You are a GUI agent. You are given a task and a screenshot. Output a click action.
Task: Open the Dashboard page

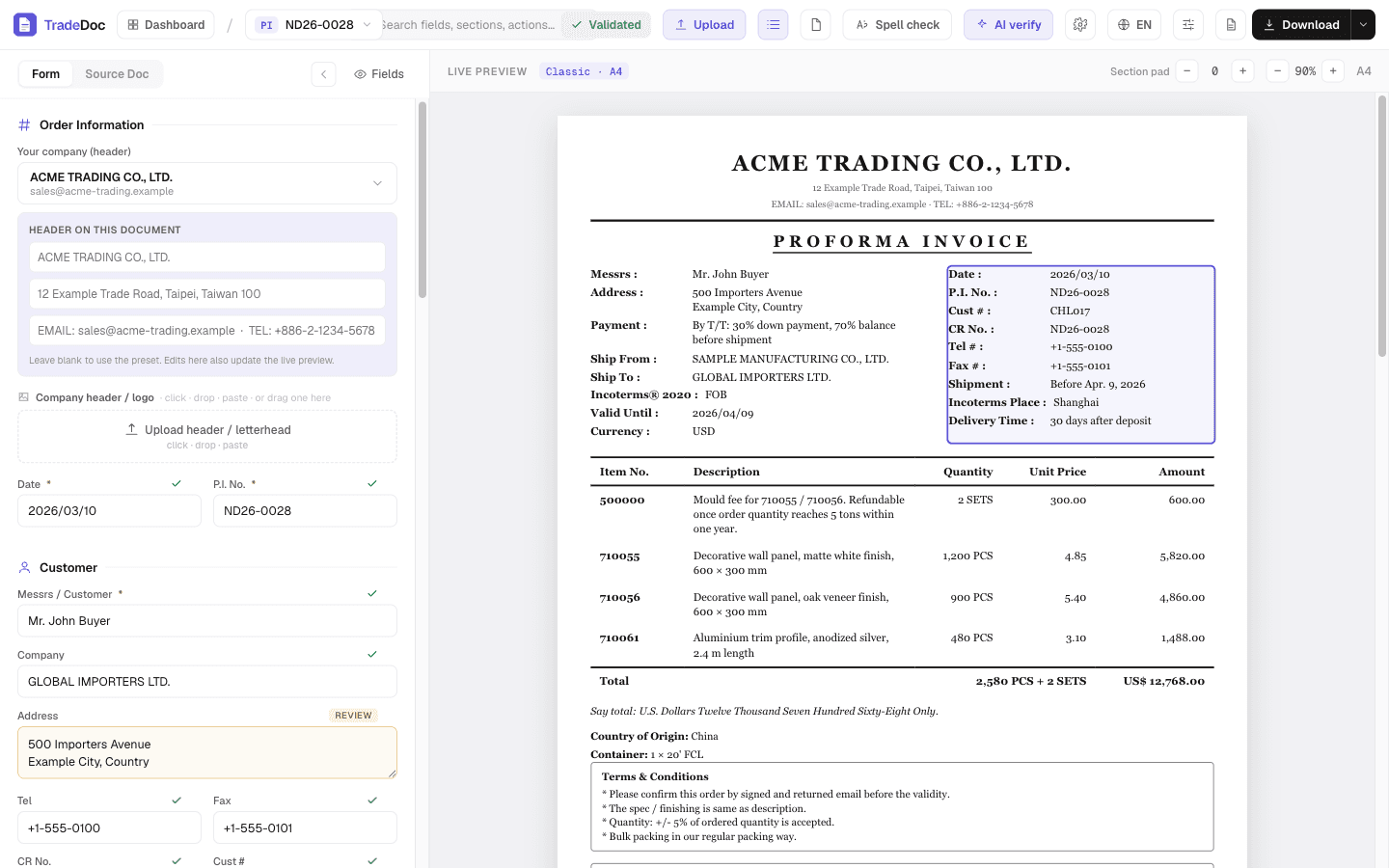pyautogui.click(x=166, y=25)
